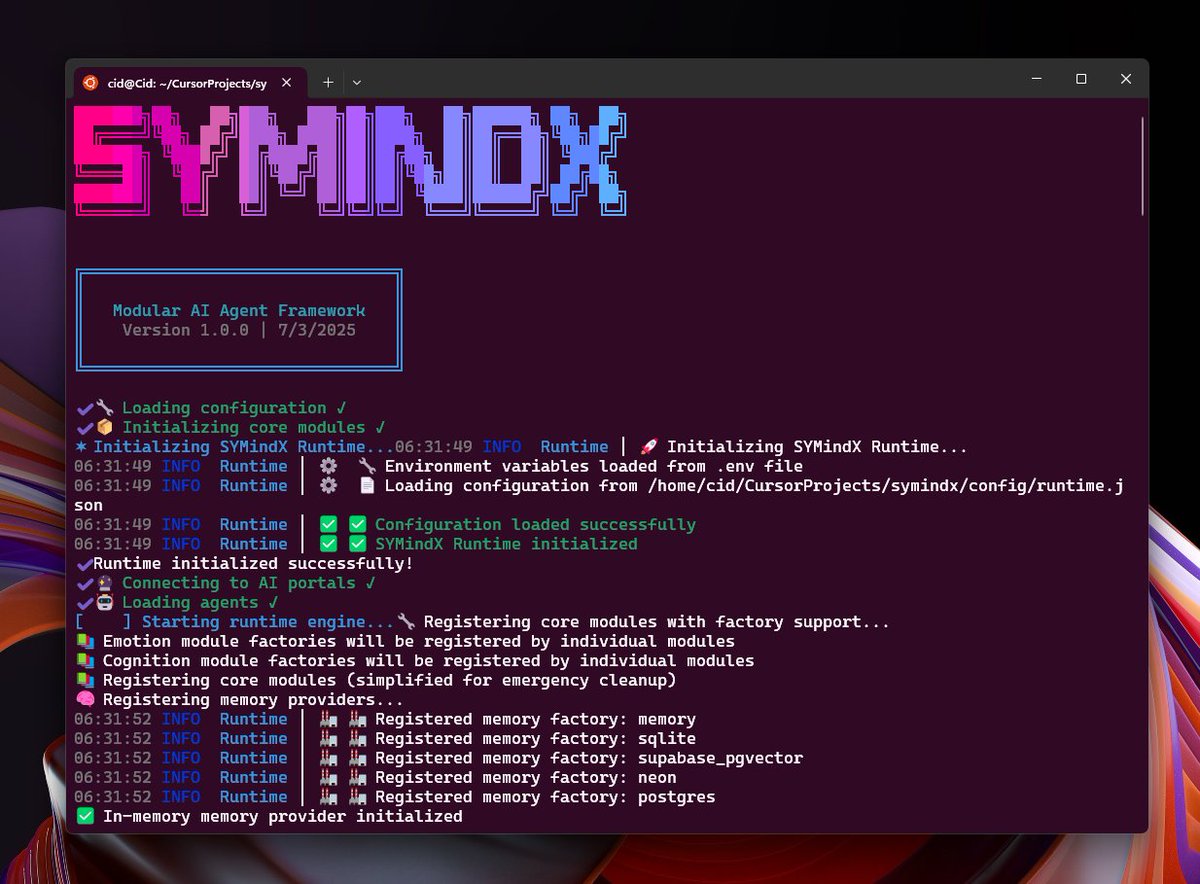
Task: Click 06:31:49 timestamp on Environment variables row
Action: coord(113,466)
